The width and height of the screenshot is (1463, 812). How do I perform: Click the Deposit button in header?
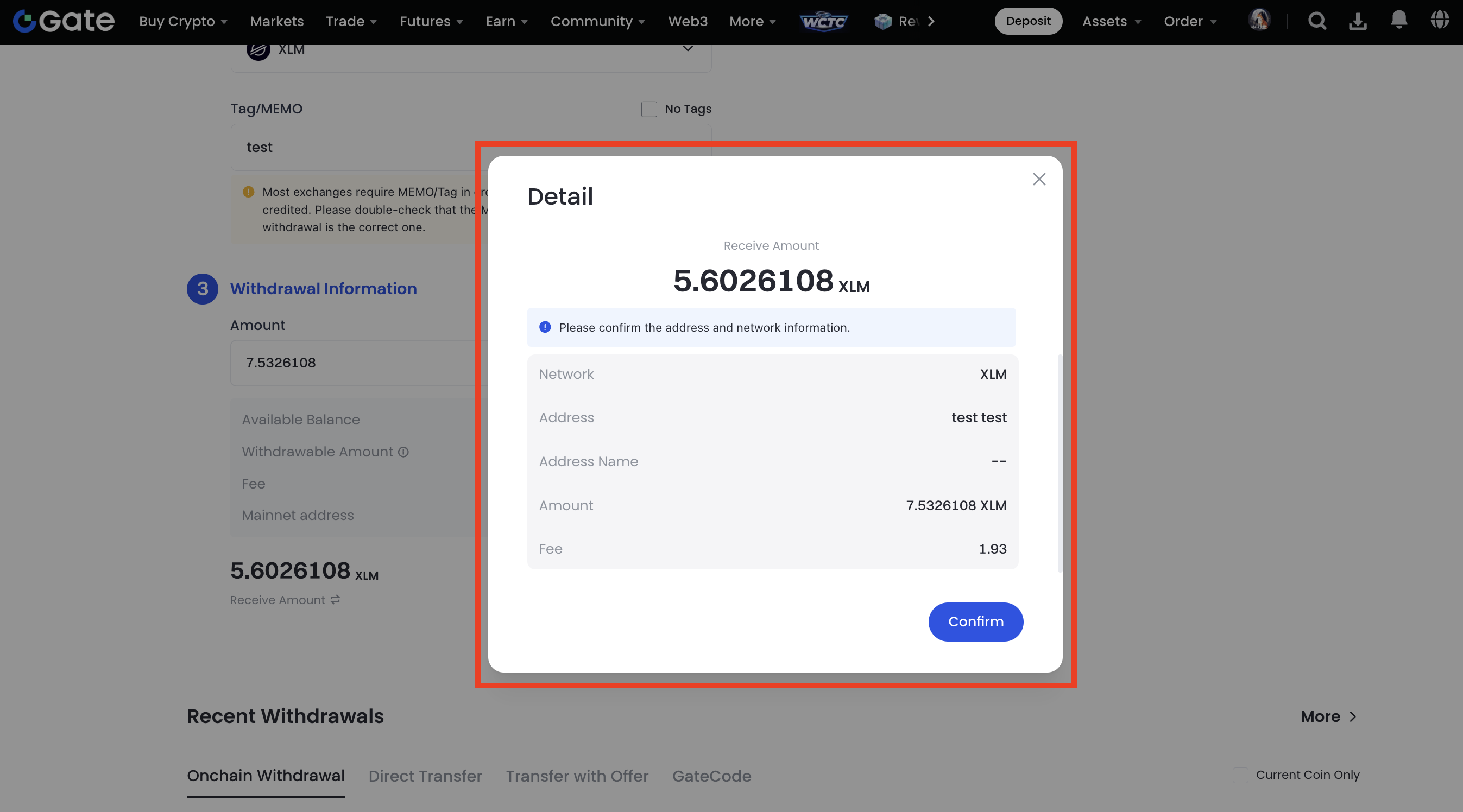tap(1028, 21)
